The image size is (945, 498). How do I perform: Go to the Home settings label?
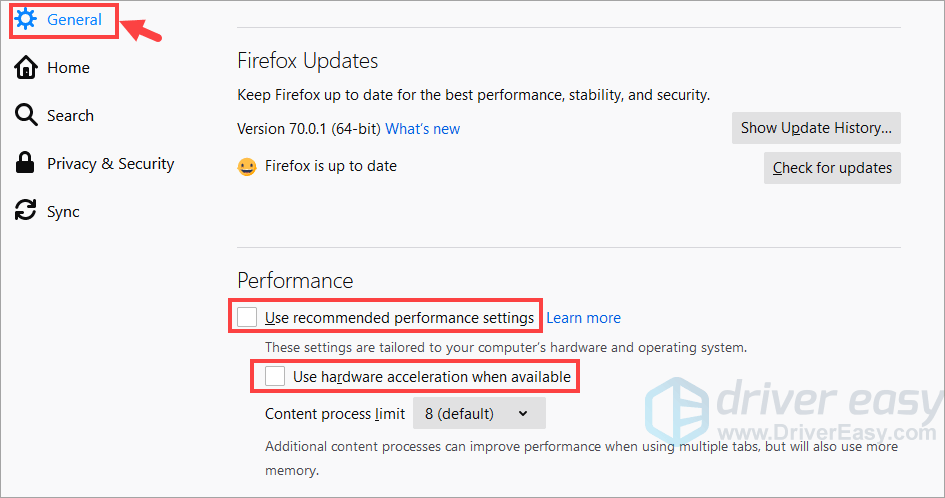pos(68,67)
